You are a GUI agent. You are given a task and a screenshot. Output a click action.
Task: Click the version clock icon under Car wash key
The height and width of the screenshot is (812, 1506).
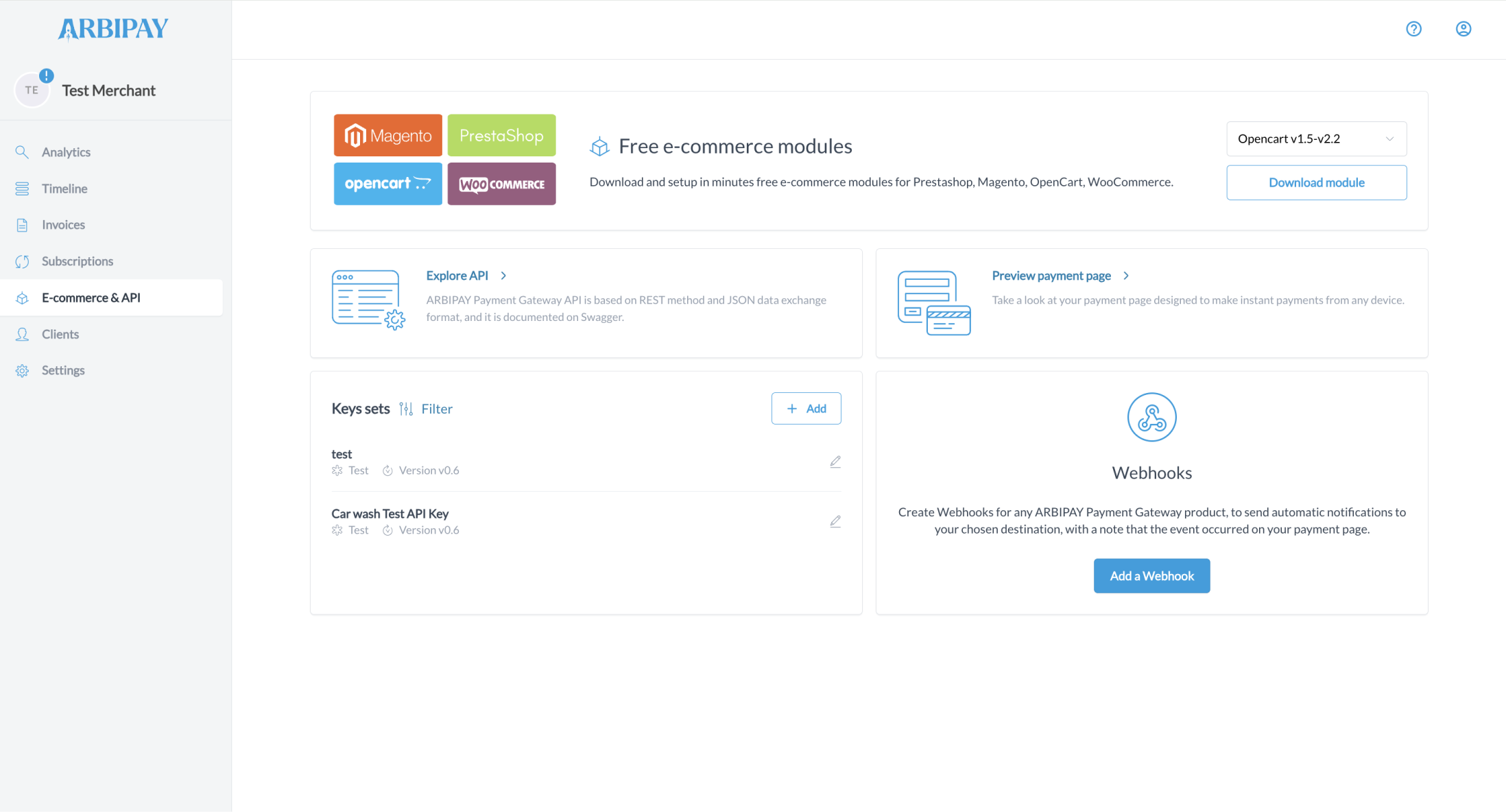(387, 530)
